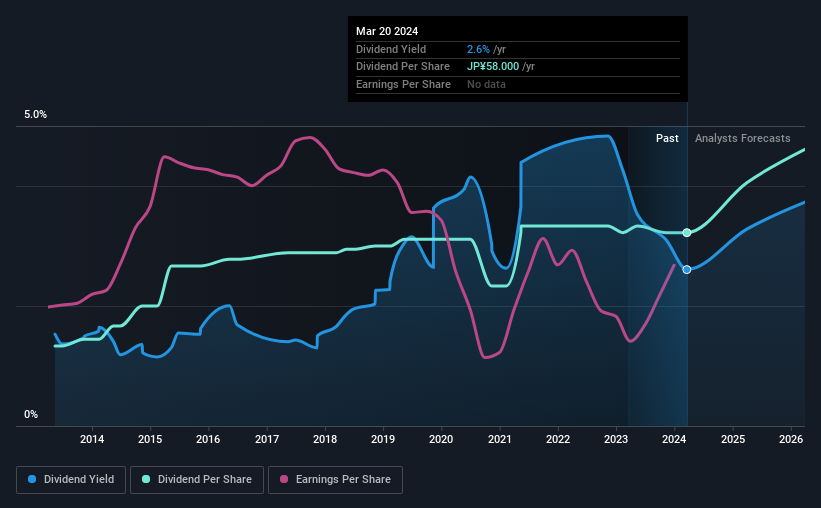Click the Mar 20 2024 tooltip date
821x508 pixels.
387,31
